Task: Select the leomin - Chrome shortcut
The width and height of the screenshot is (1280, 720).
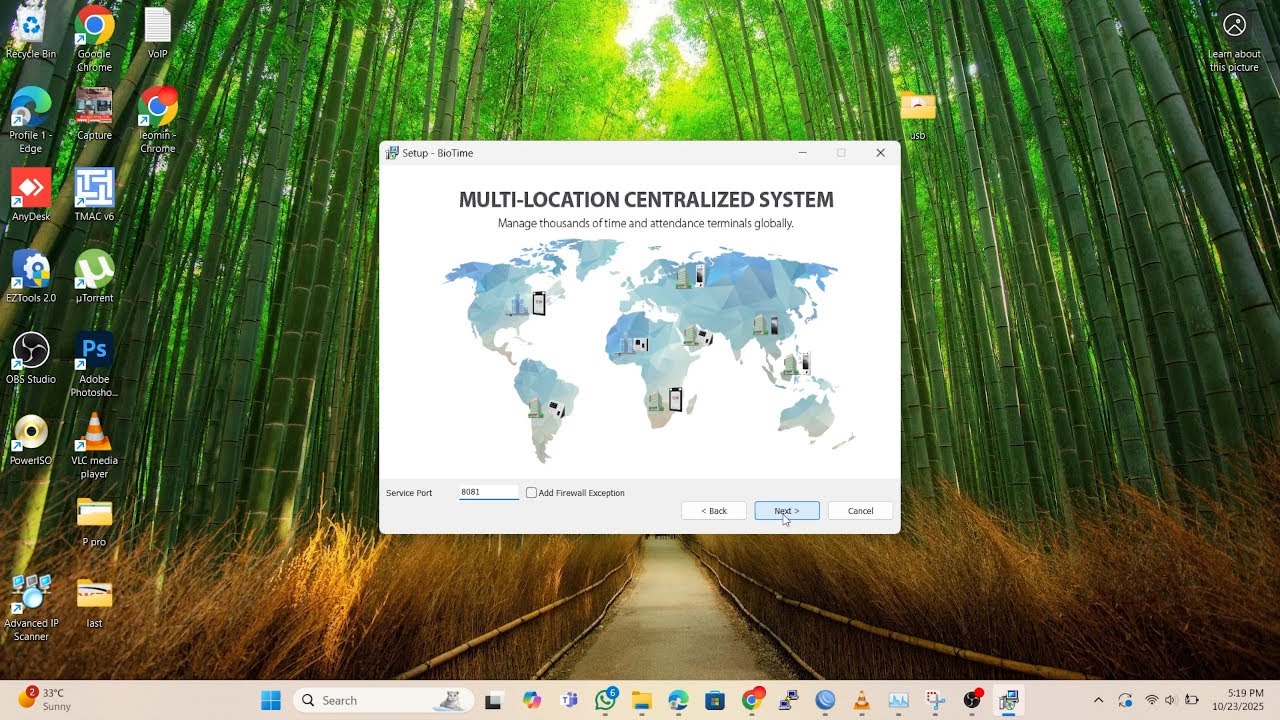Action: 157,120
